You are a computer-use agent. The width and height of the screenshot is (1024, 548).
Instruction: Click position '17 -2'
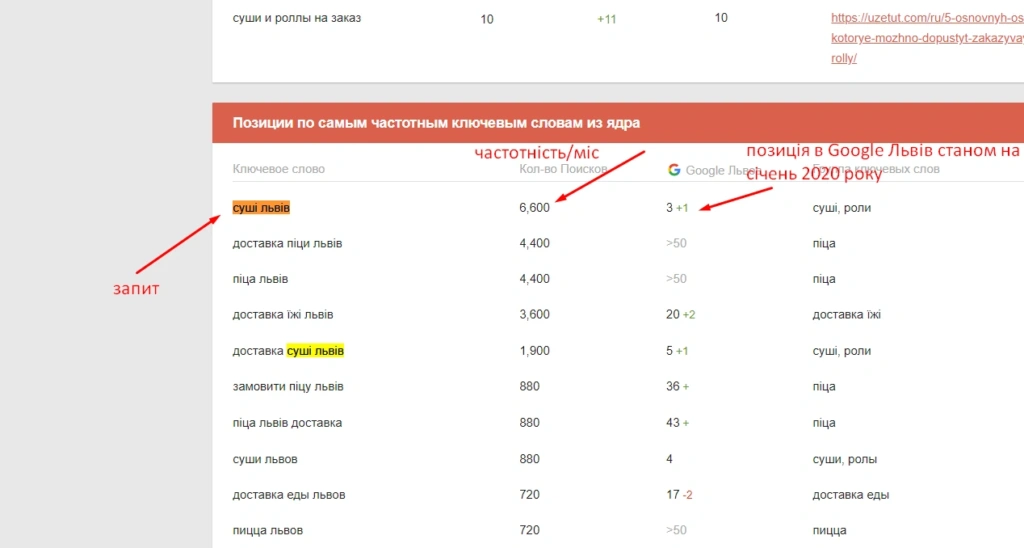click(x=679, y=495)
